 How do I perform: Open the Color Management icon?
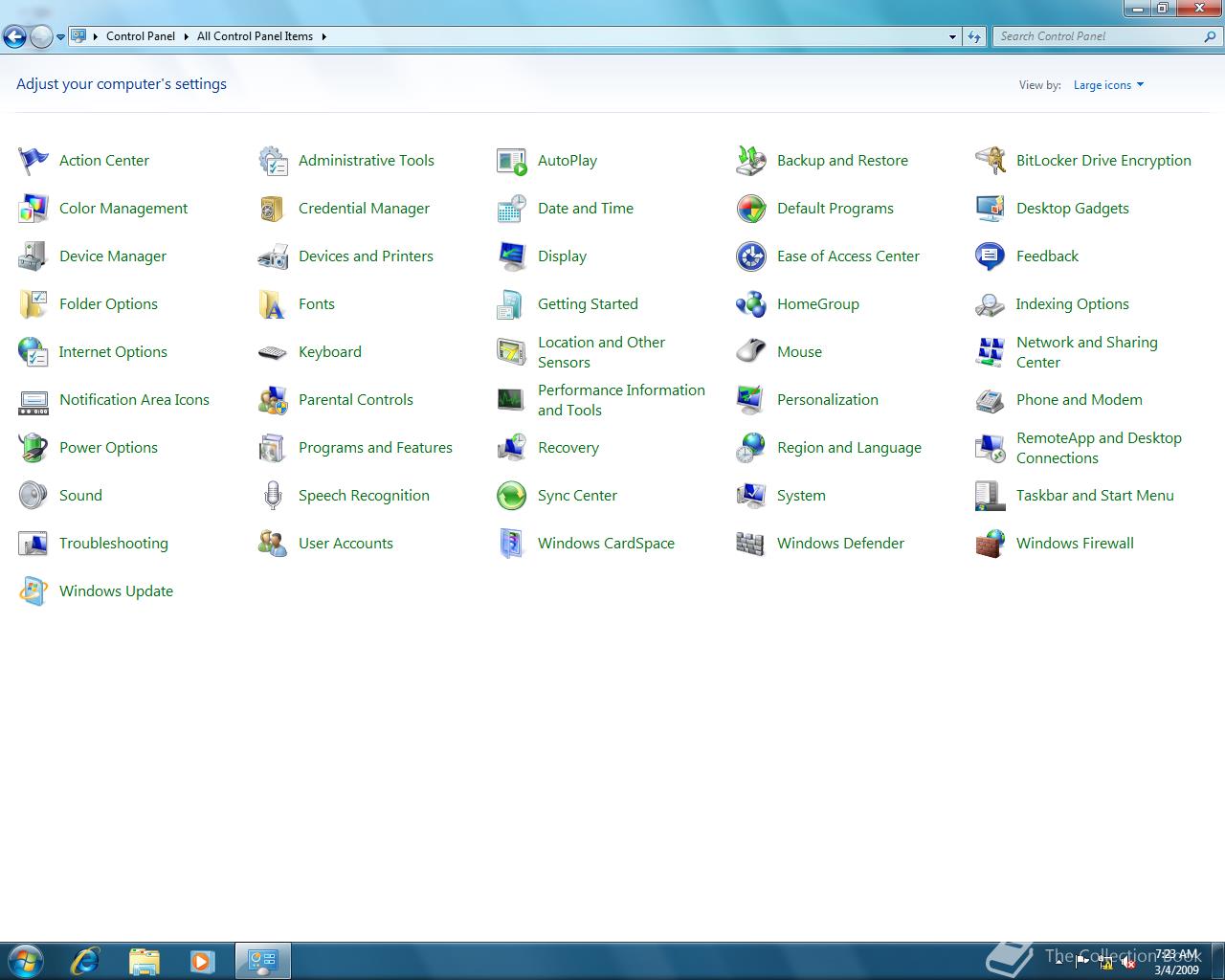33,209
